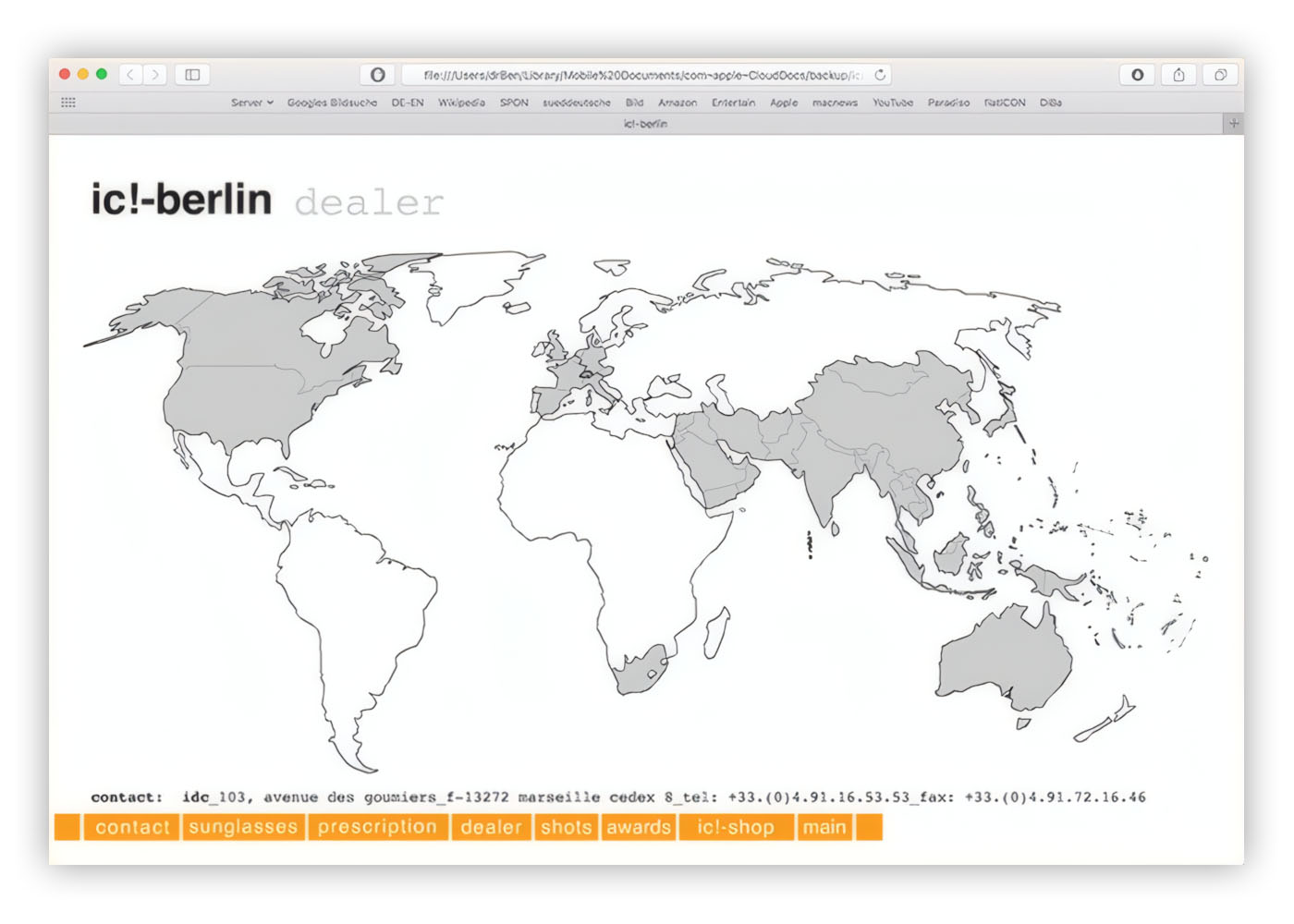Open a new tab with plus button
1294x924 pixels.
click(x=1233, y=124)
